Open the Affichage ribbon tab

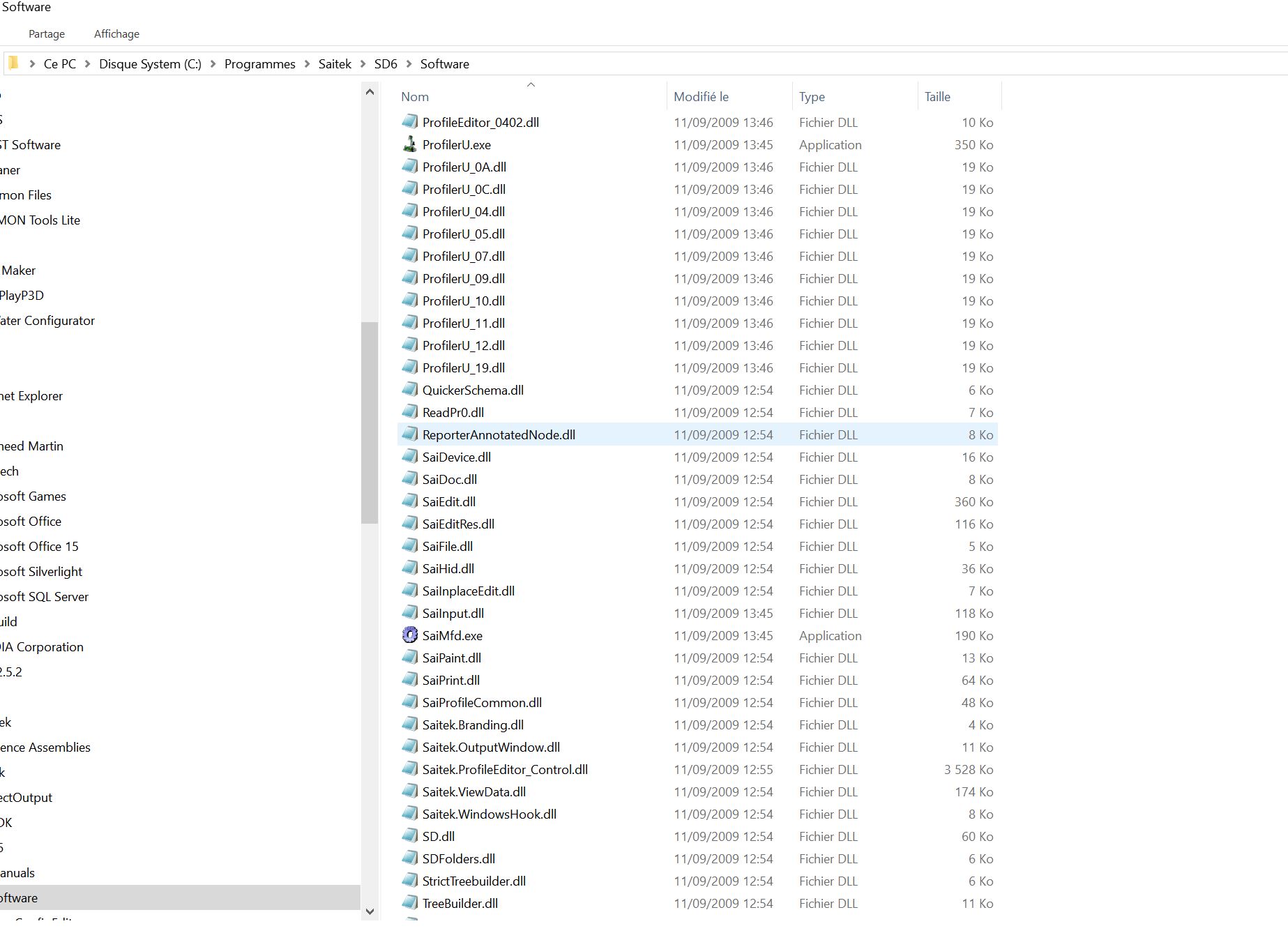pos(116,33)
